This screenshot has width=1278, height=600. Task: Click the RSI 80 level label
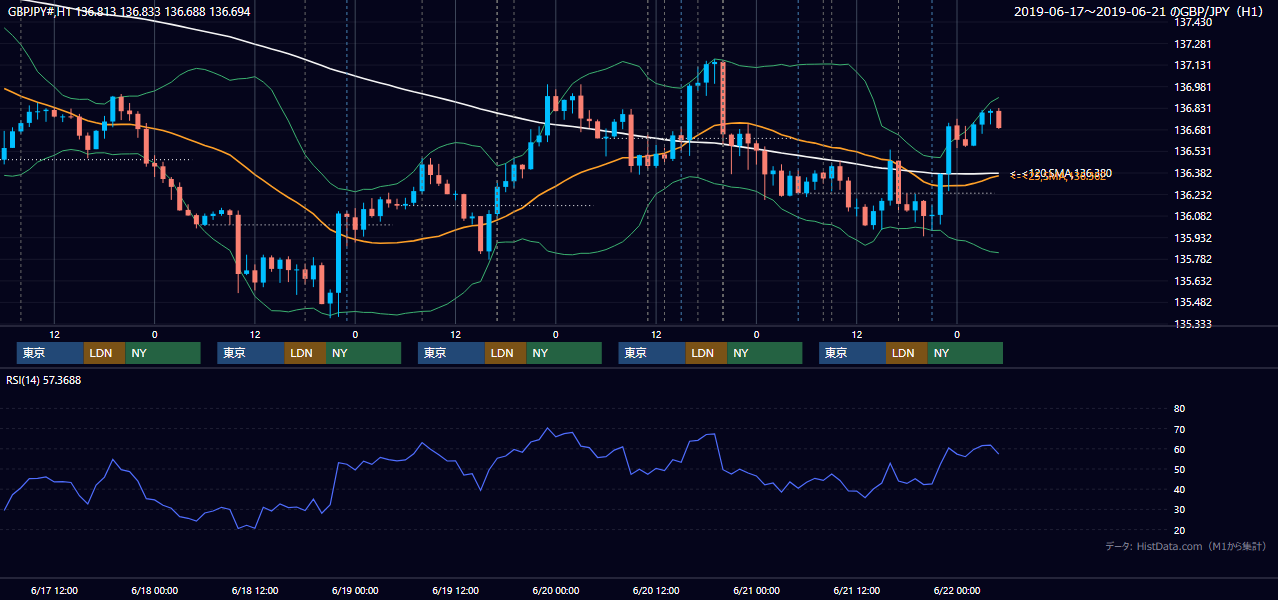point(1179,409)
